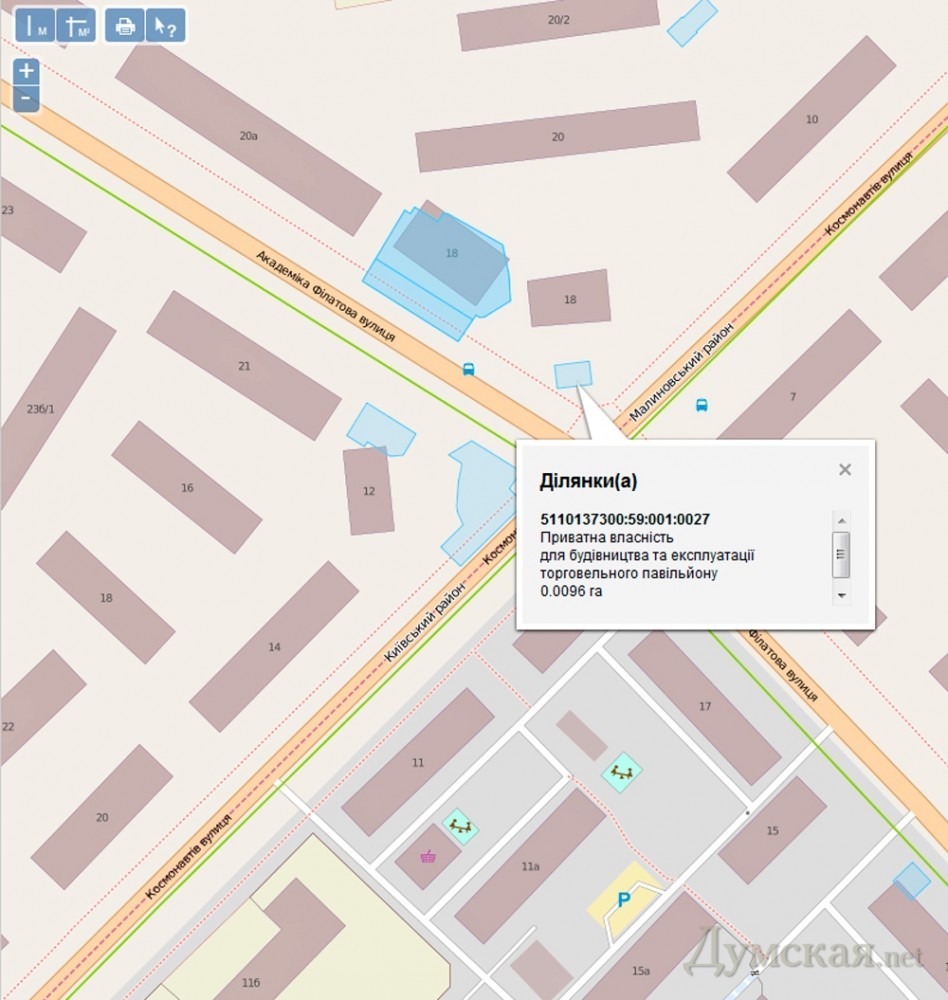Select the blue parcel above building 12

click(378, 428)
